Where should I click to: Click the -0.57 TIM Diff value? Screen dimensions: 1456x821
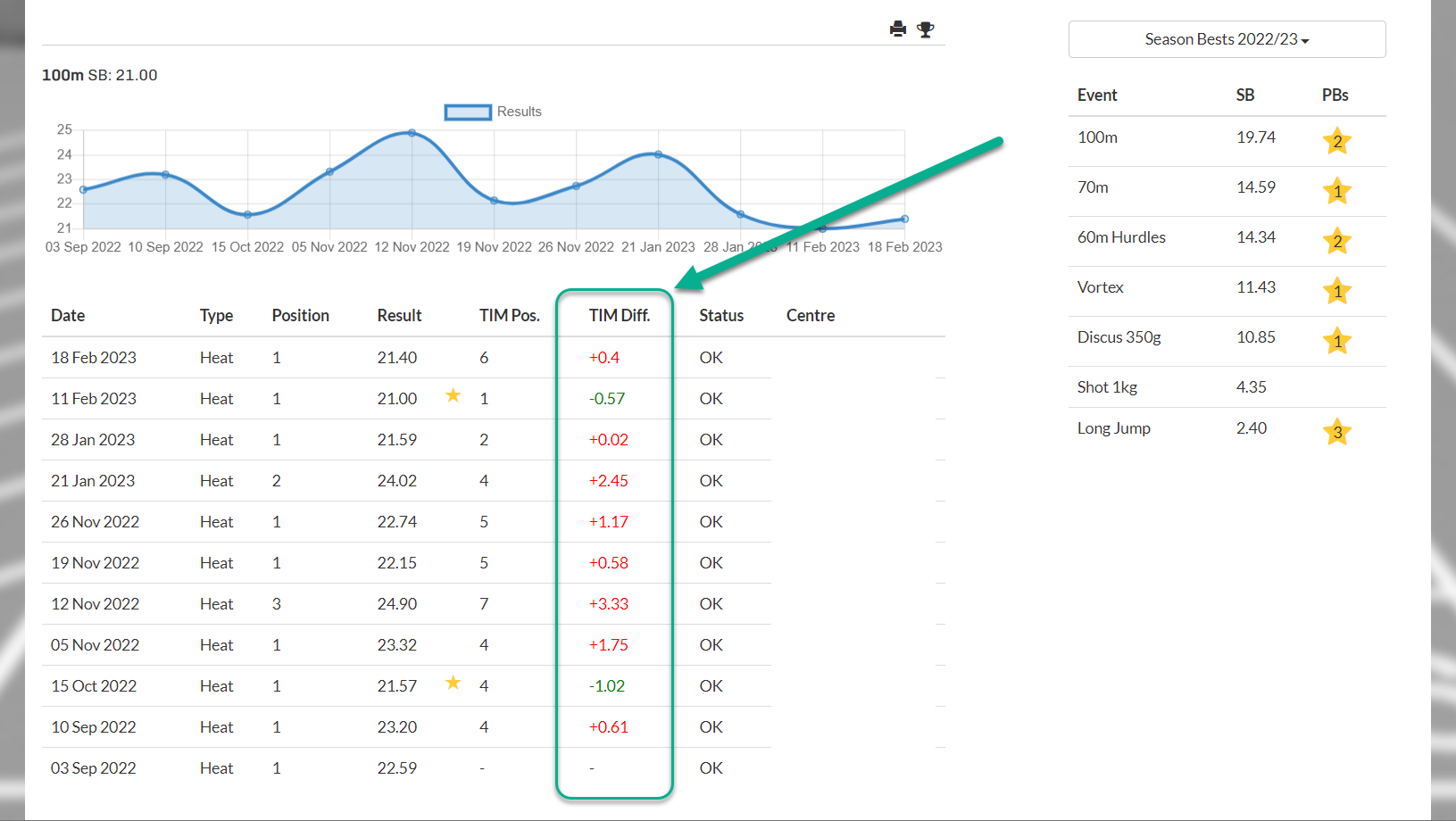(607, 398)
